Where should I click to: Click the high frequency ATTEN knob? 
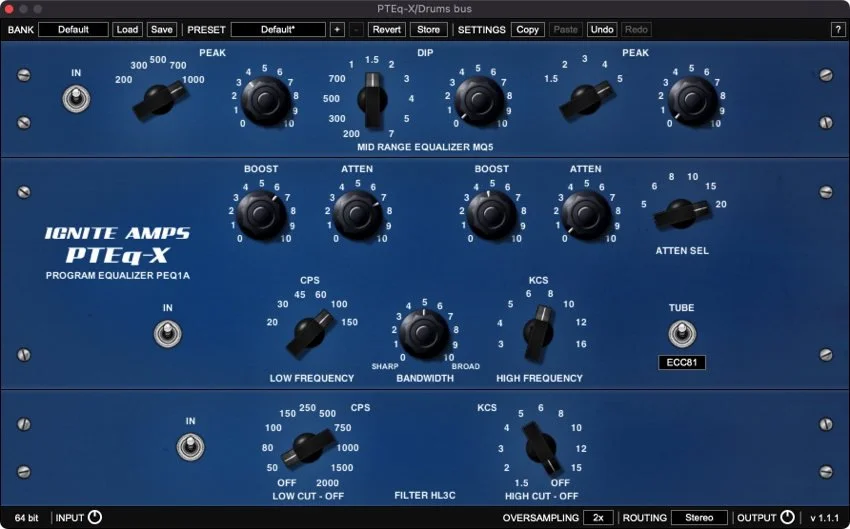pos(586,215)
